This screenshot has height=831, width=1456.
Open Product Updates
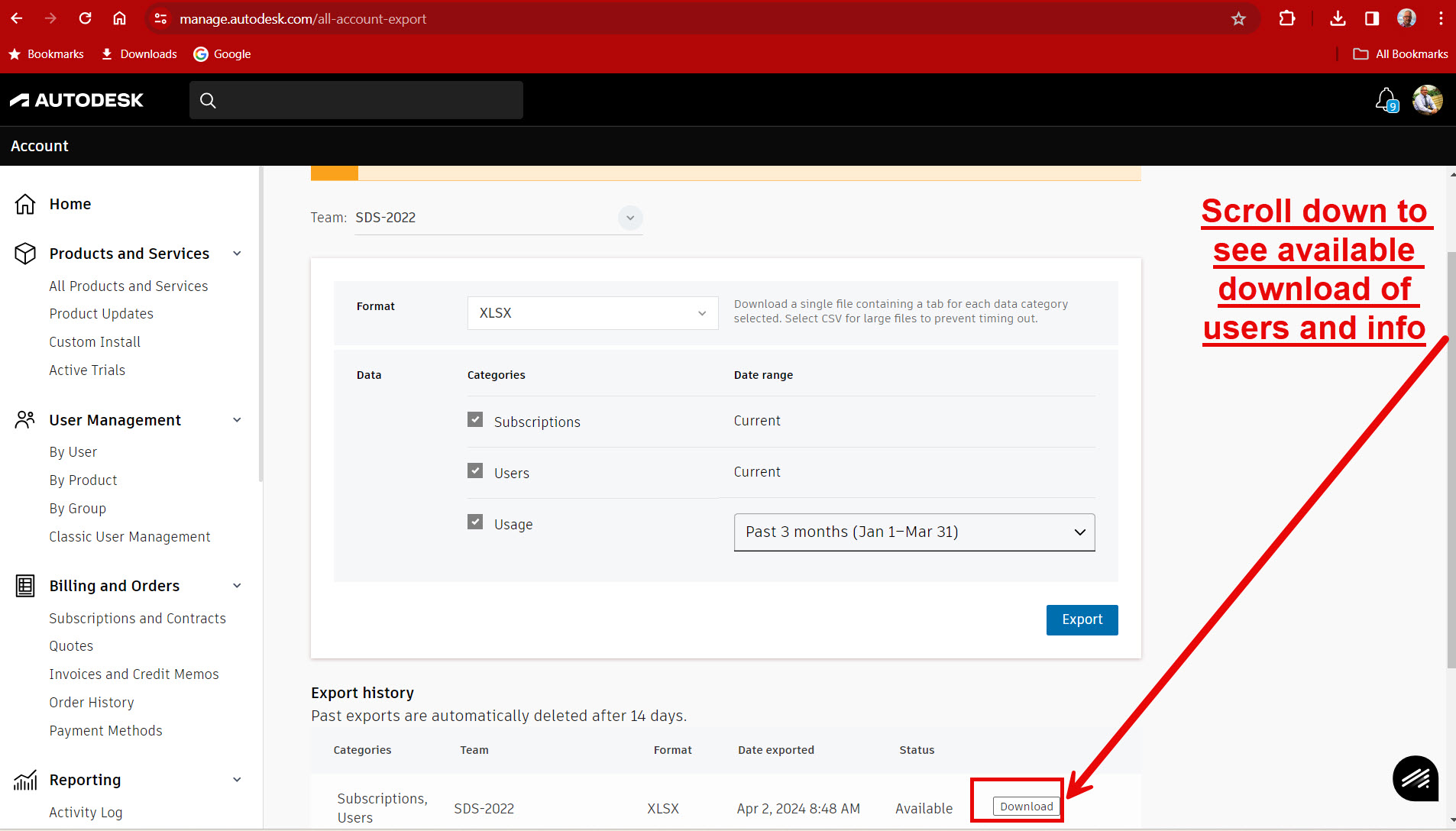pyautogui.click(x=101, y=314)
